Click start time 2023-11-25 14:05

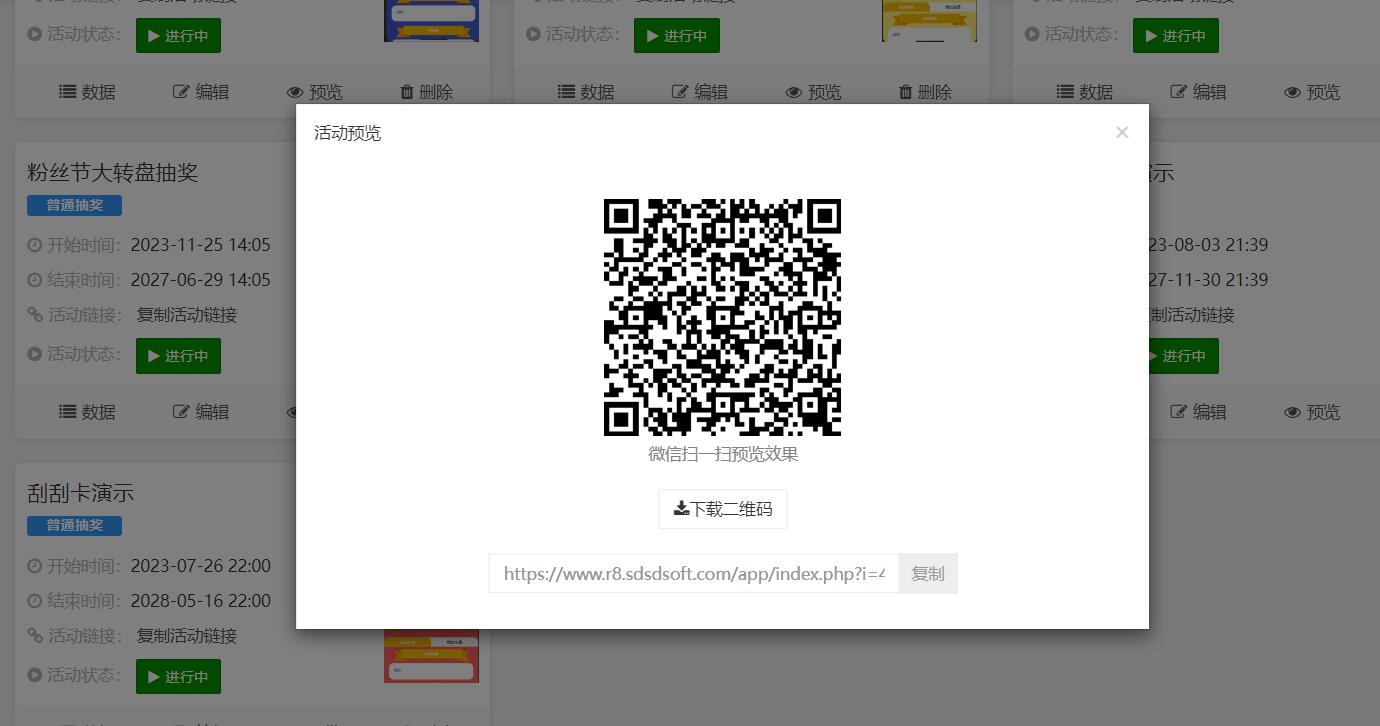tap(201, 245)
